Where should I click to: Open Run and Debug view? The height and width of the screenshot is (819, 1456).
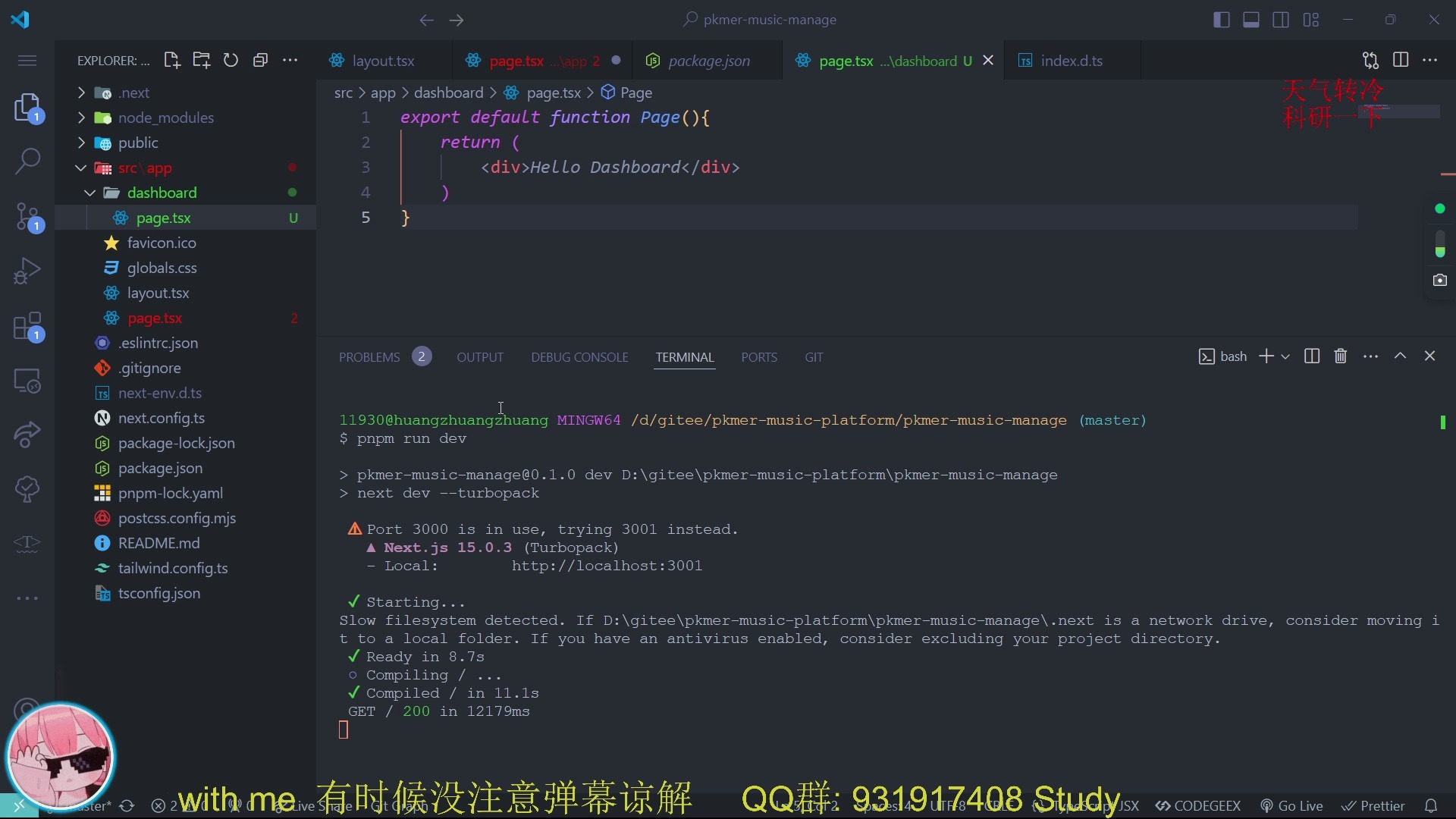(x=28, y=271)
